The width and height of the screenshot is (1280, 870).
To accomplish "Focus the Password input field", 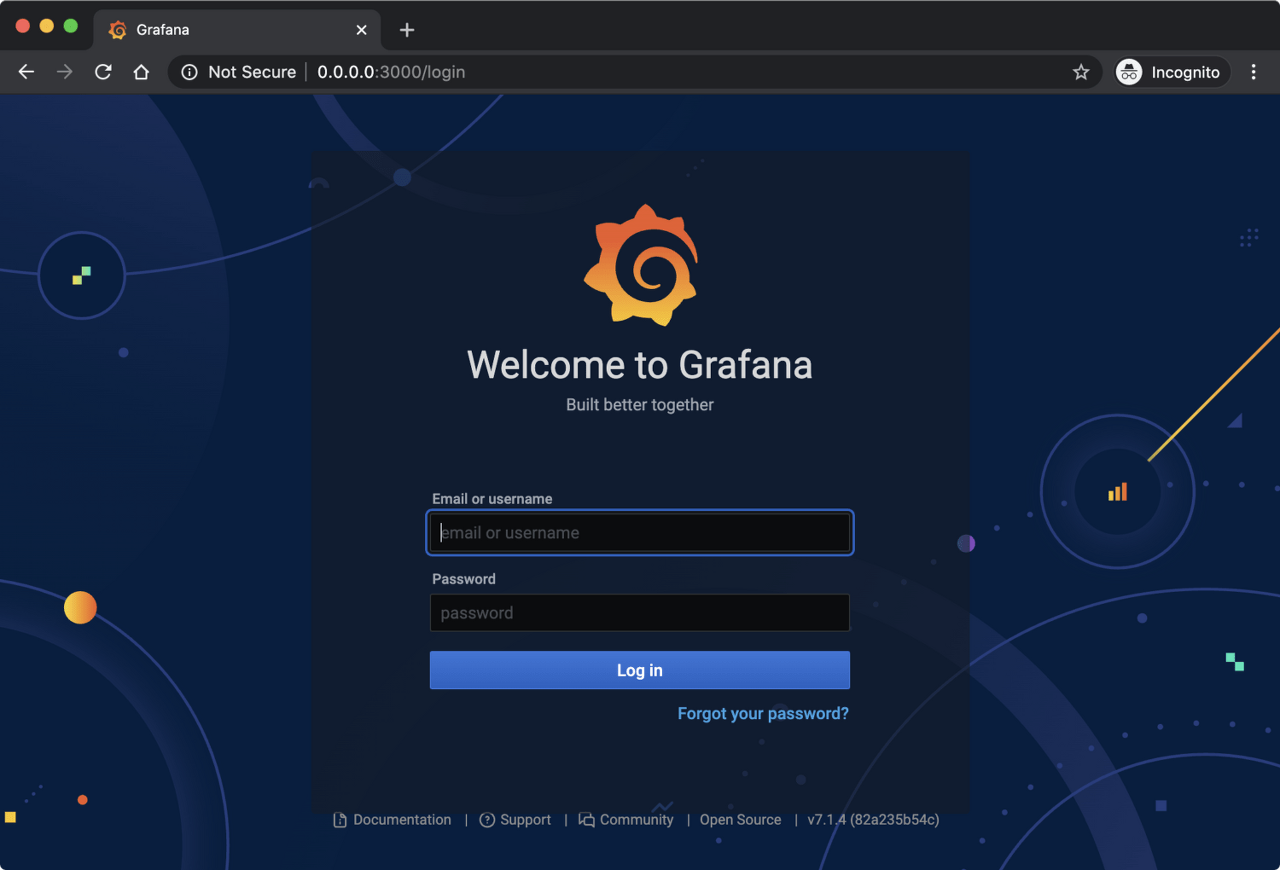I will (640, 613).
